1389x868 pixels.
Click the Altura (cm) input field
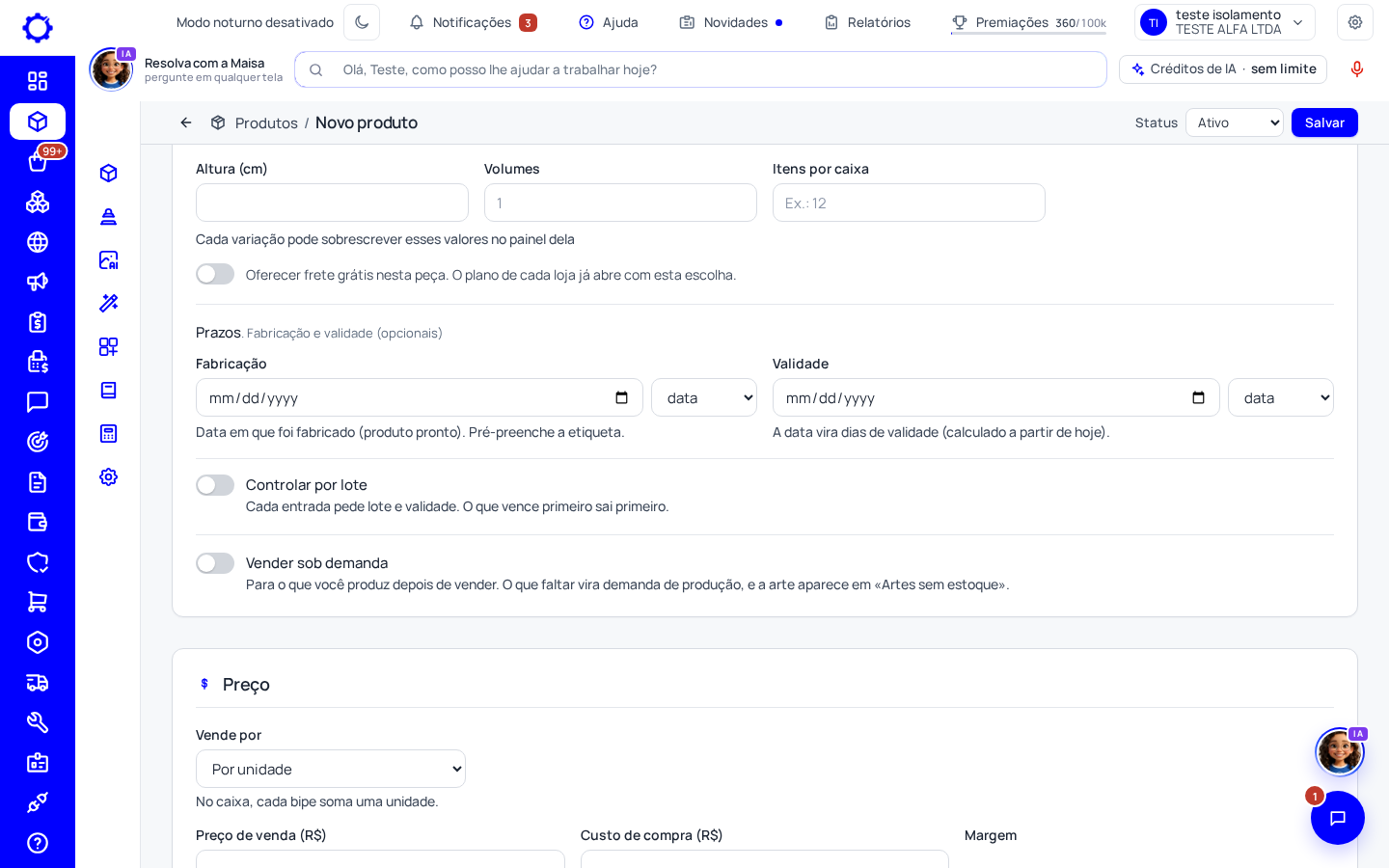[332, 203]
